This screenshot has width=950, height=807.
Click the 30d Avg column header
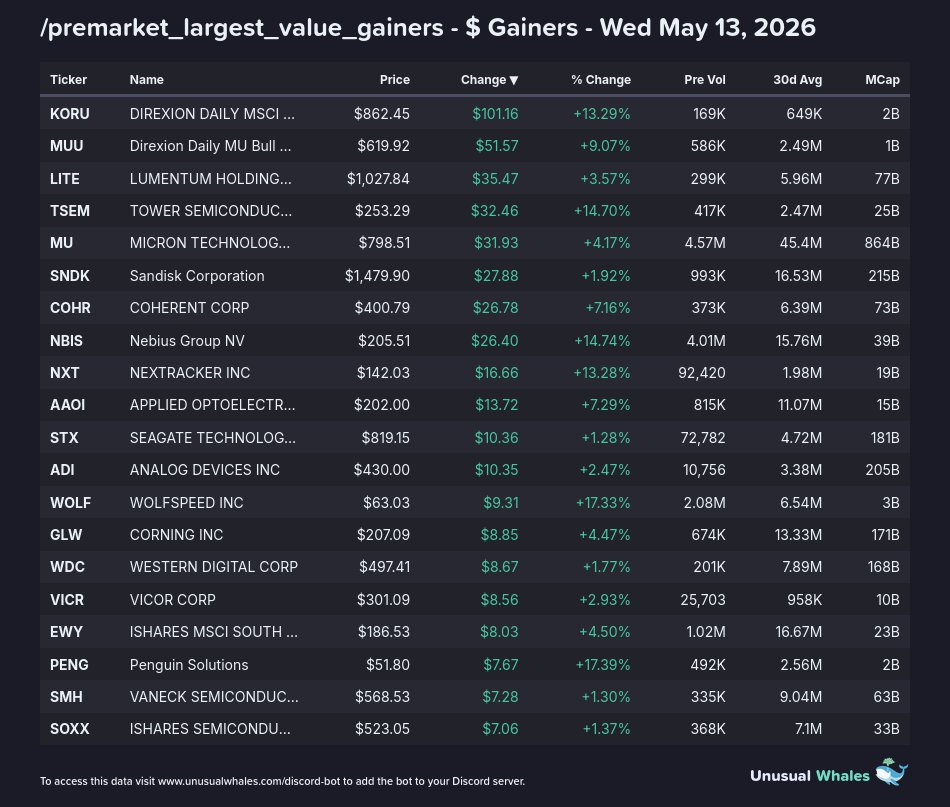click(797, 79)
